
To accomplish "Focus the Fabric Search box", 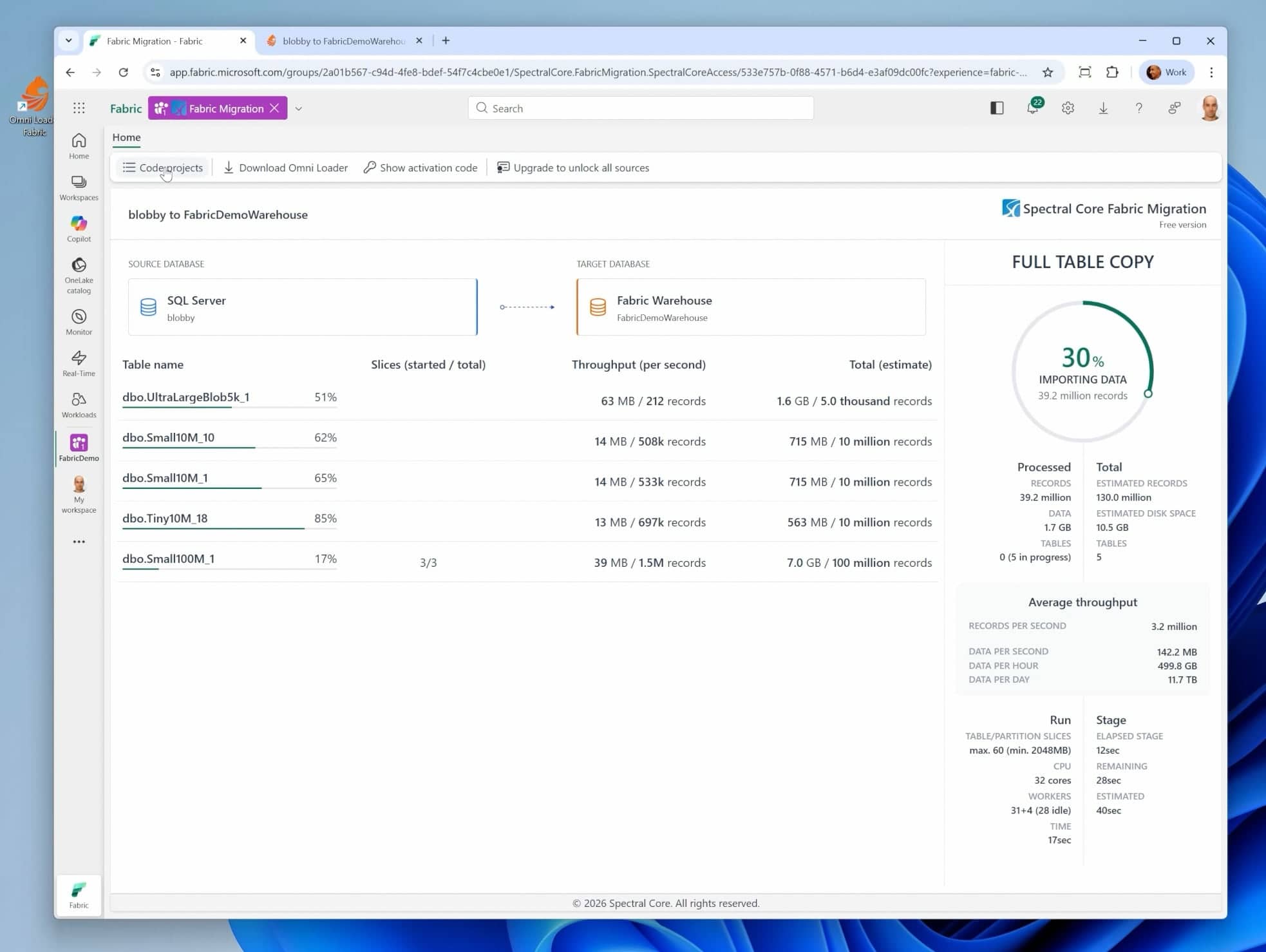I will (641, 108).
